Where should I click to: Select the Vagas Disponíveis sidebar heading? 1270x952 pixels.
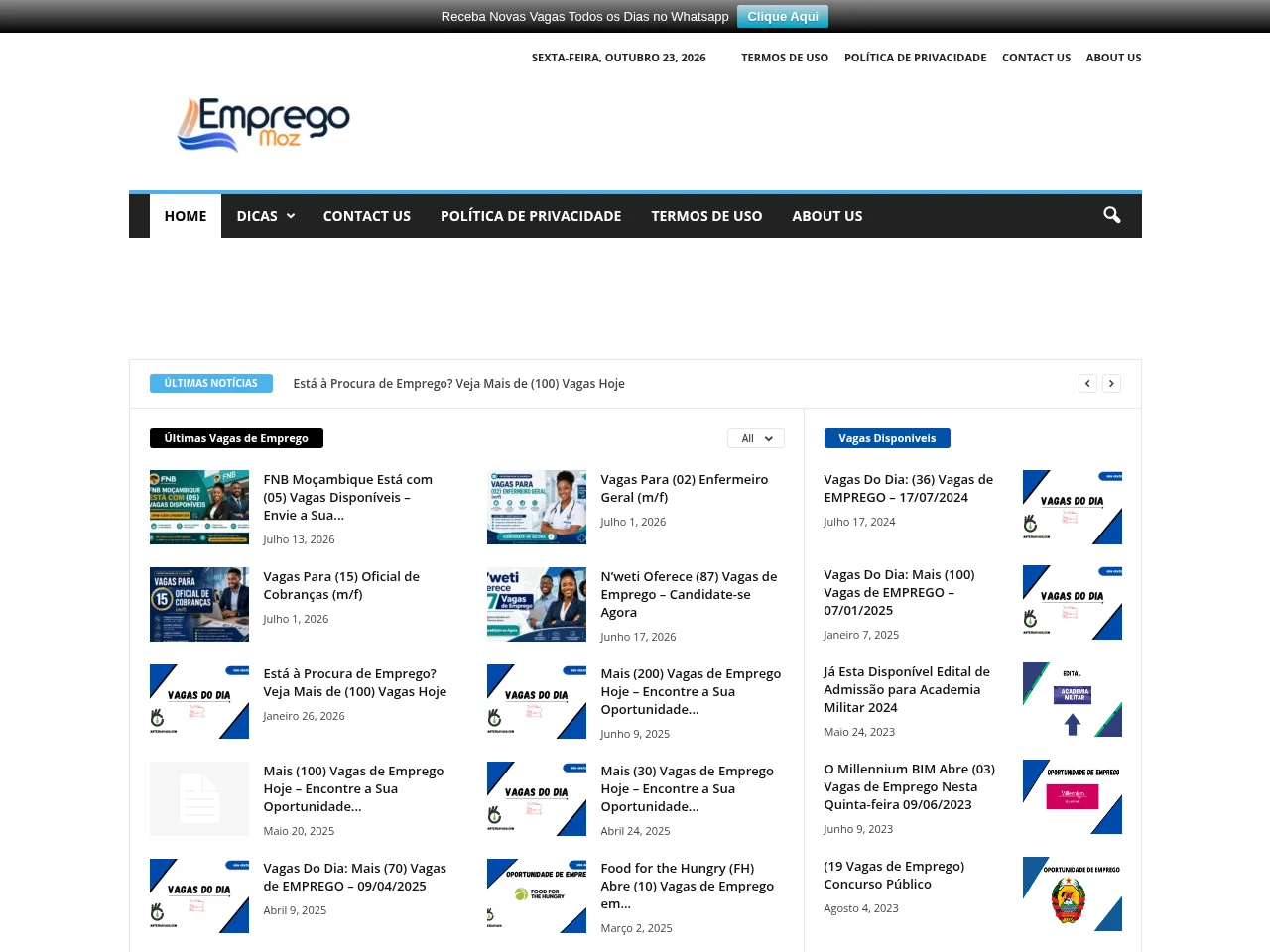point(887,438)
